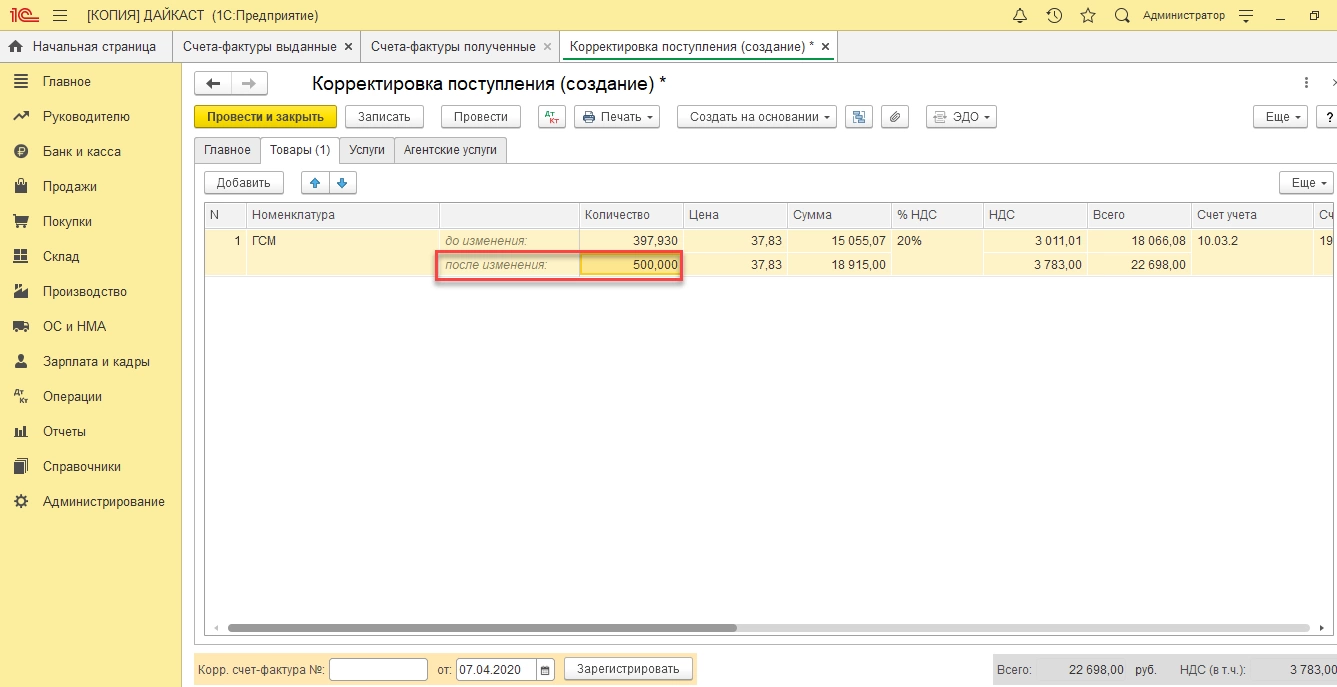Move row down with blue arrow

click(342, 183)
